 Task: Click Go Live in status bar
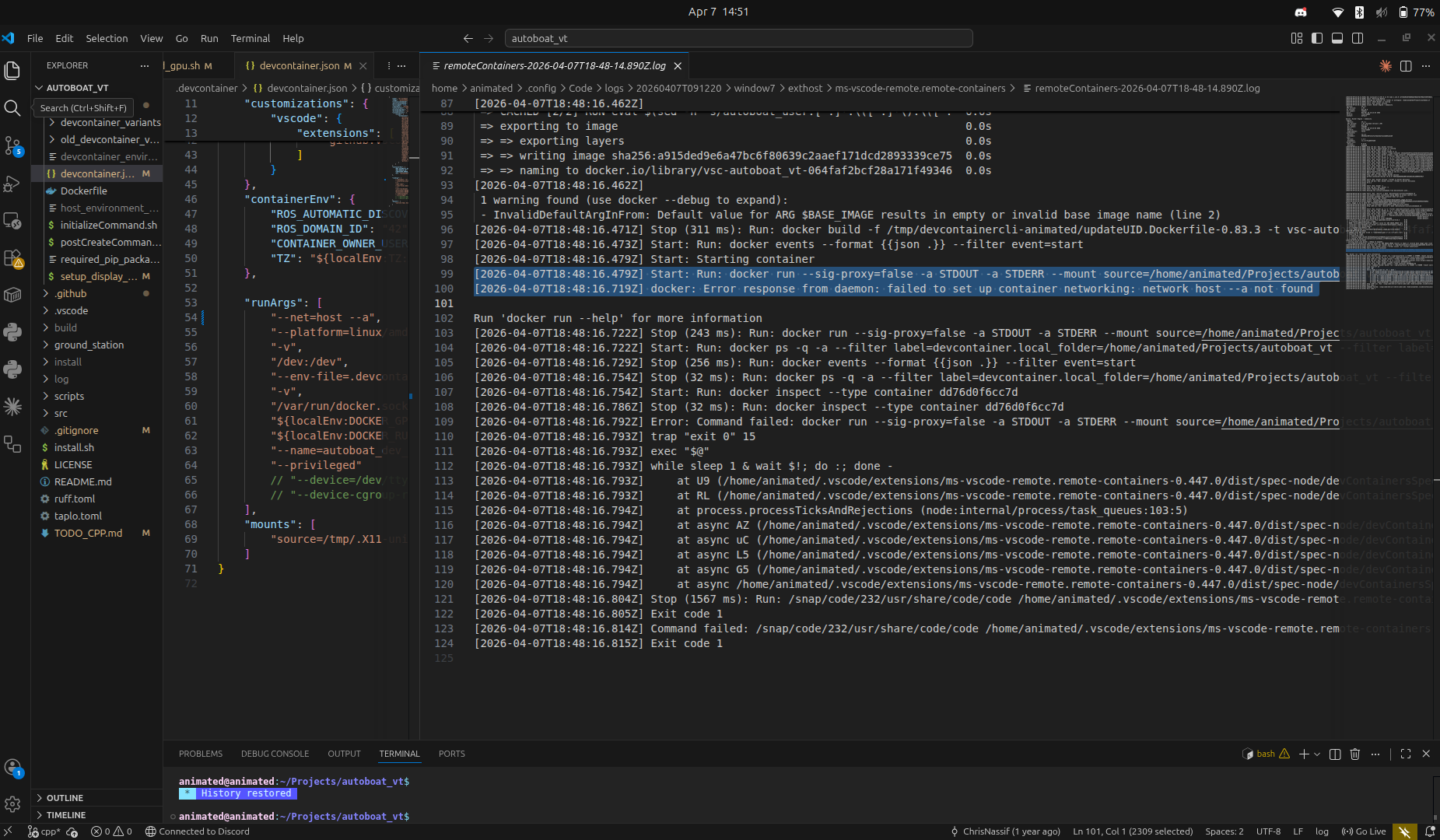[x=1364, y=831]
